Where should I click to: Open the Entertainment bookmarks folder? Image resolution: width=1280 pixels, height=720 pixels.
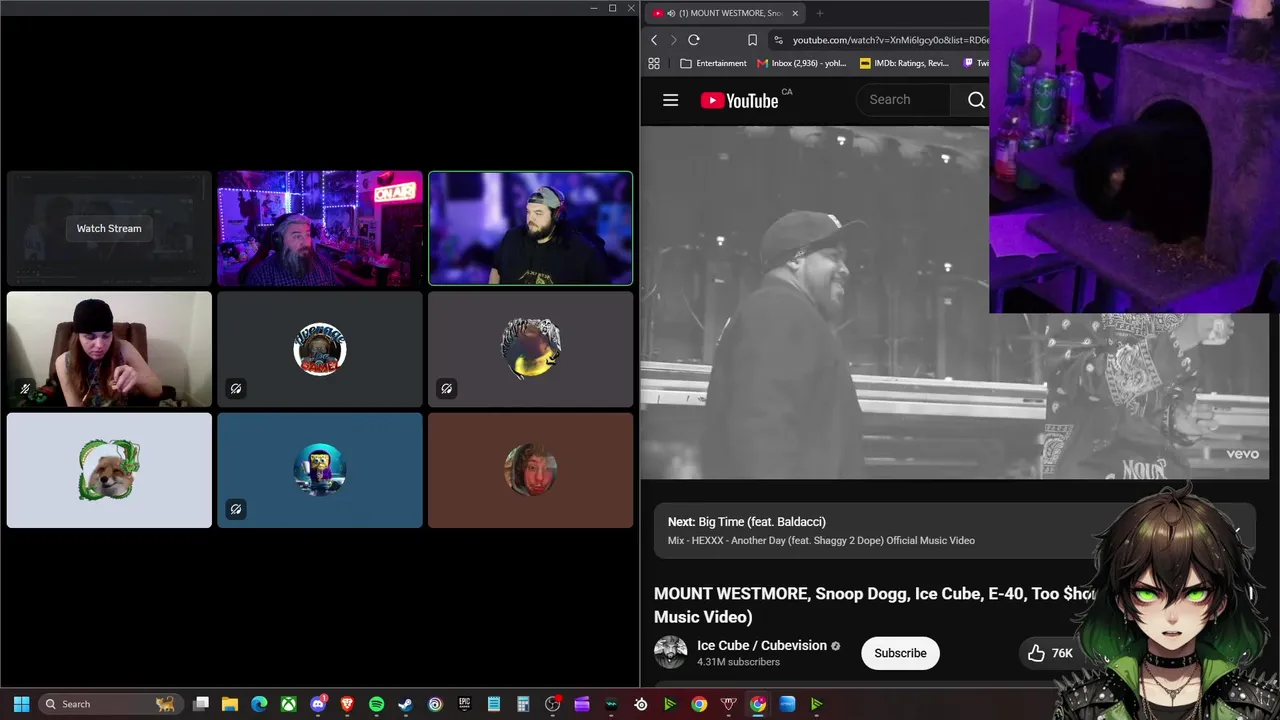pyautogui.click(x=713, y=63)
